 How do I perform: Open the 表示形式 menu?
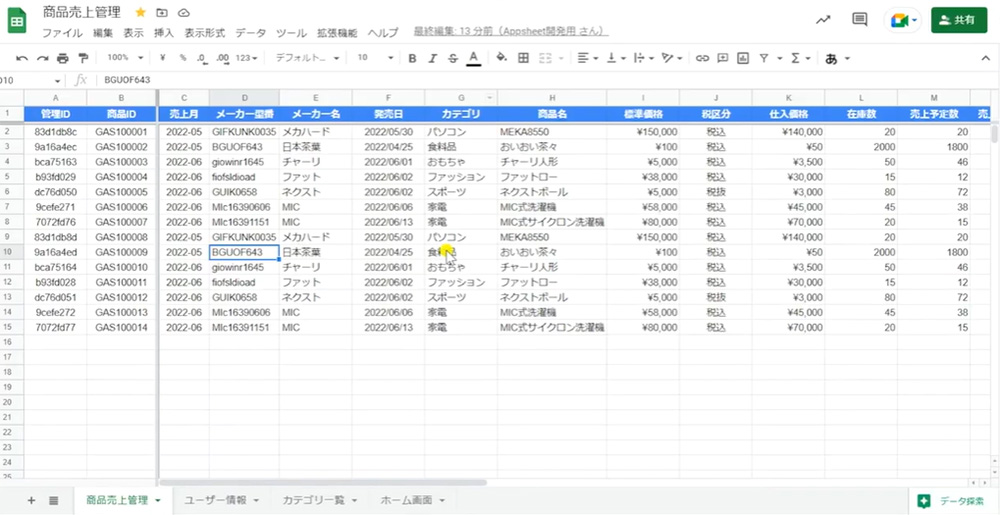tap(205, 33)
